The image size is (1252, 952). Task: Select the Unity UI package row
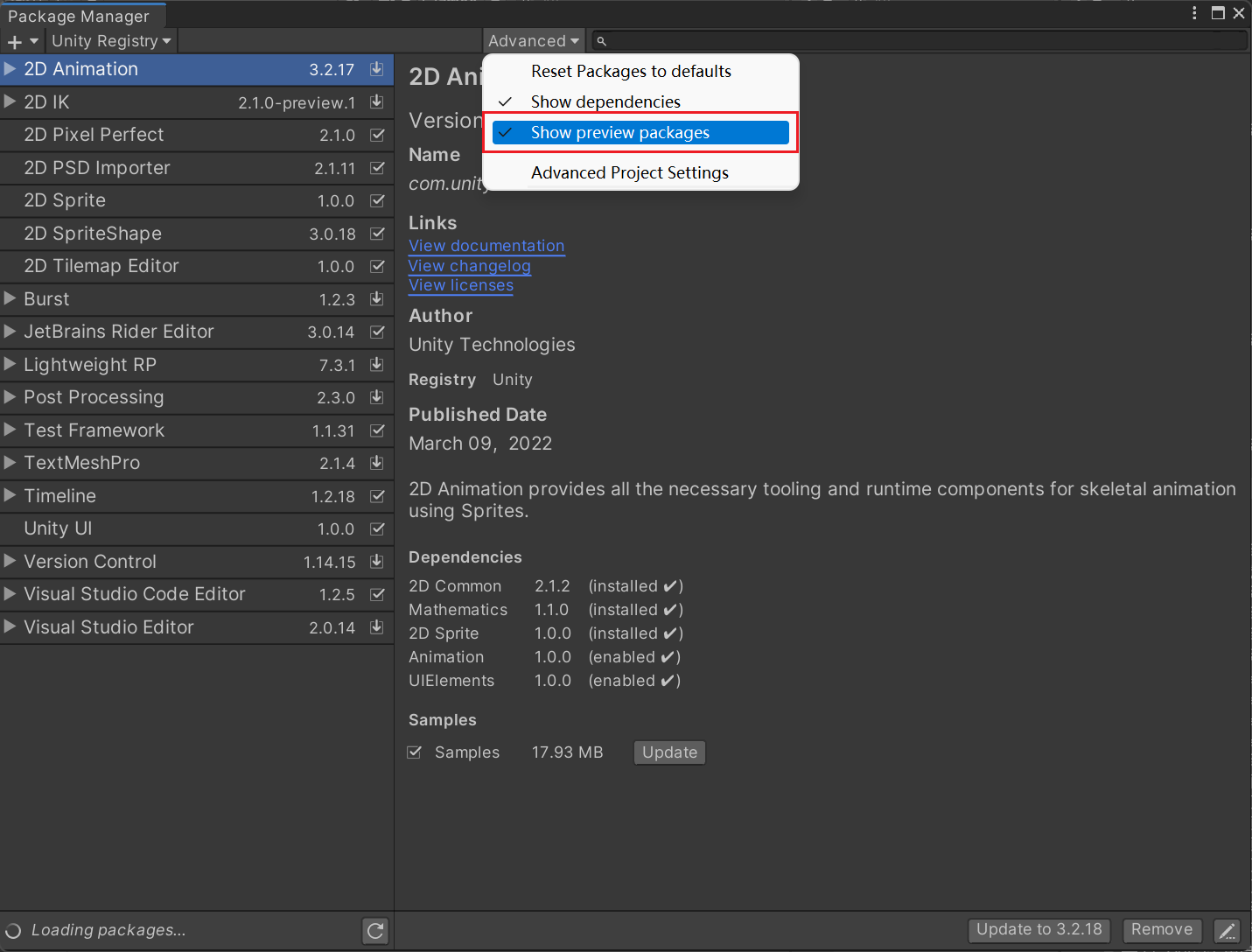pyautogui.click(x=196, y=528)
